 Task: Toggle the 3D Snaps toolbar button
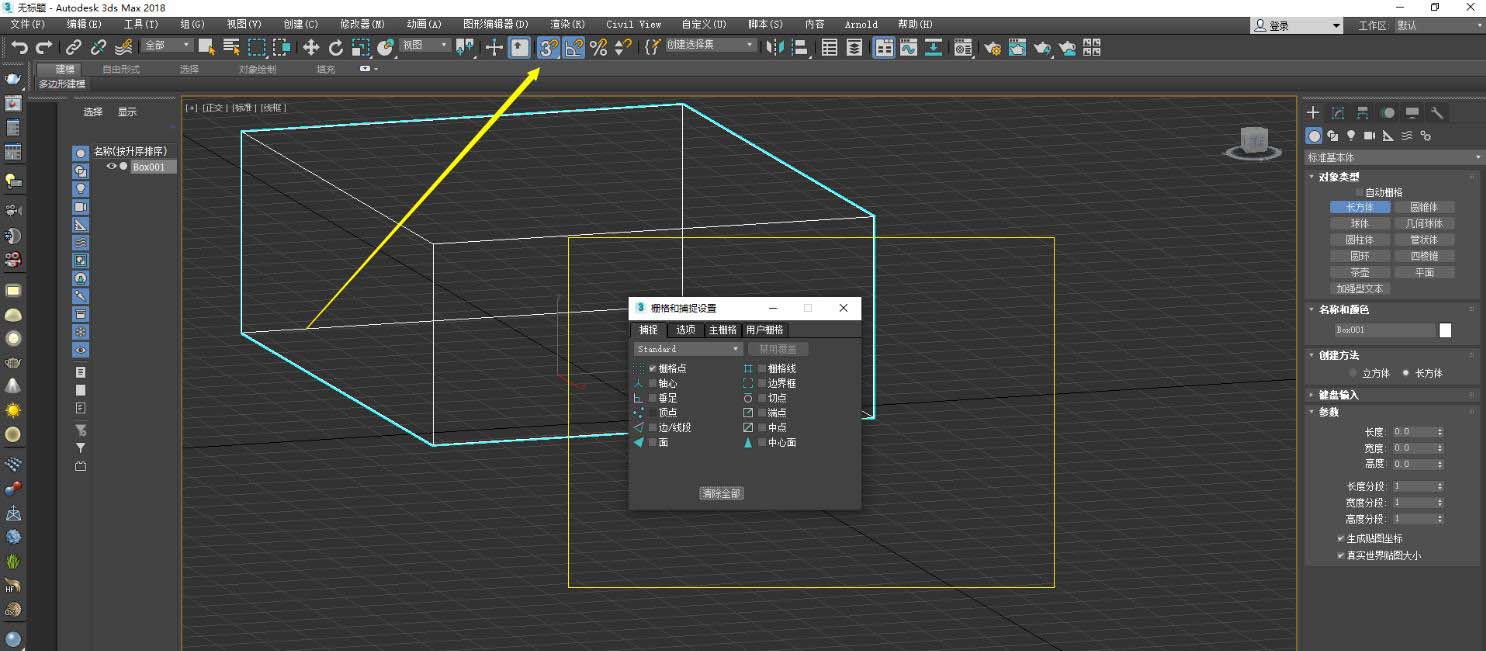[x=548, y=47]
